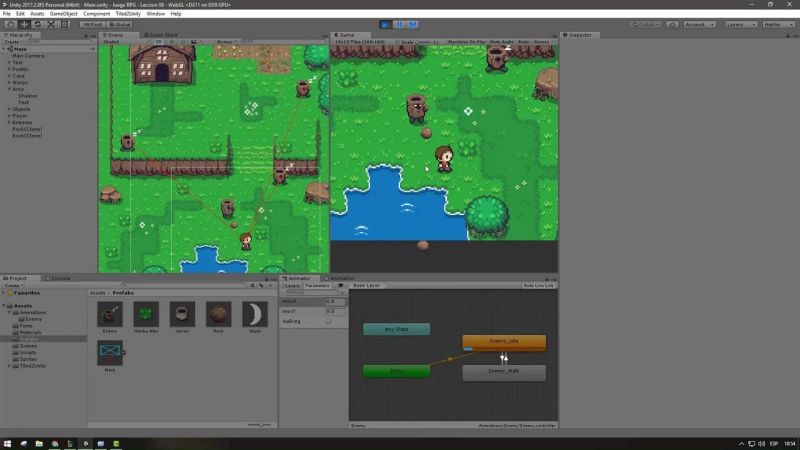Open the File menu
The height and width of the screenshot is (450, 800).
[x=7, y=14]
